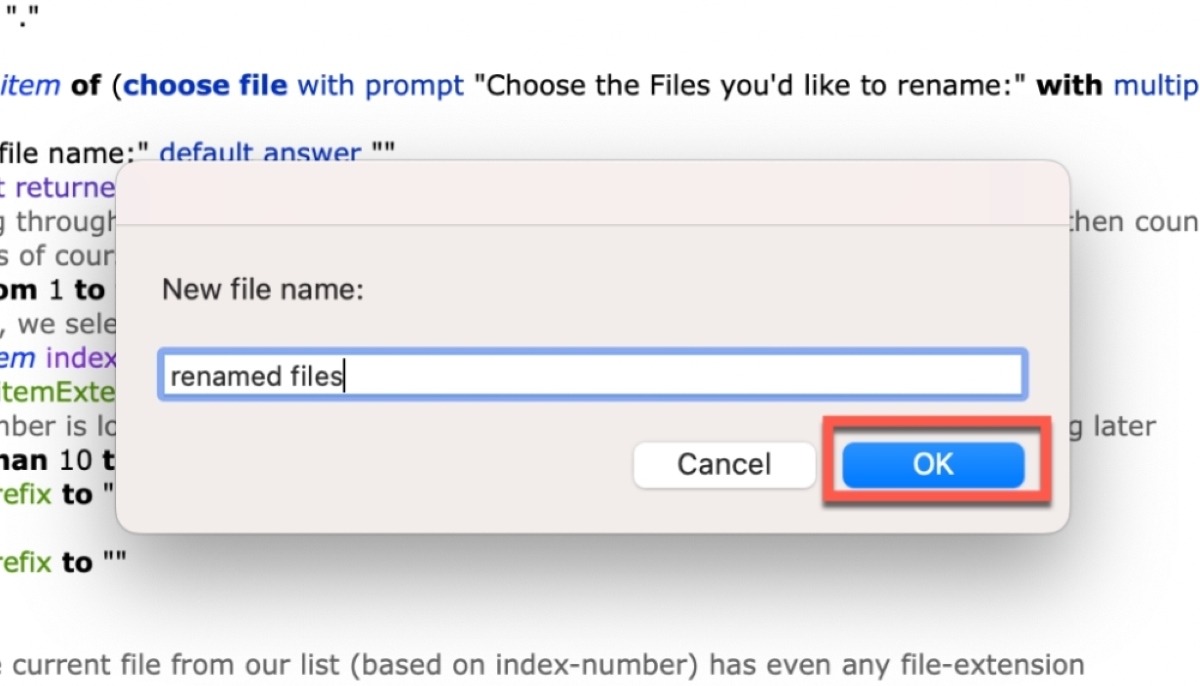Click inside the New file name text field
This screenshot has height=686, width=1200.
592,374
